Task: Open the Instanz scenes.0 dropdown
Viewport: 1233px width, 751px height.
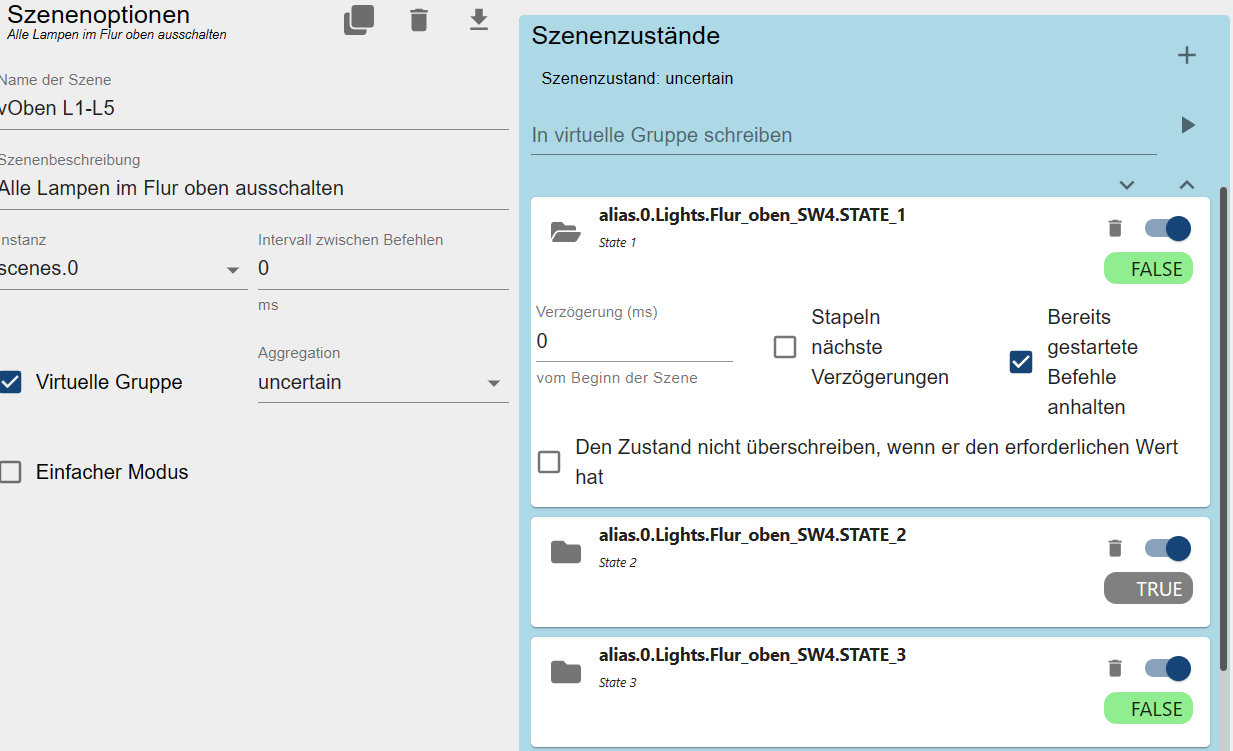Action: (x=122, y=269)
